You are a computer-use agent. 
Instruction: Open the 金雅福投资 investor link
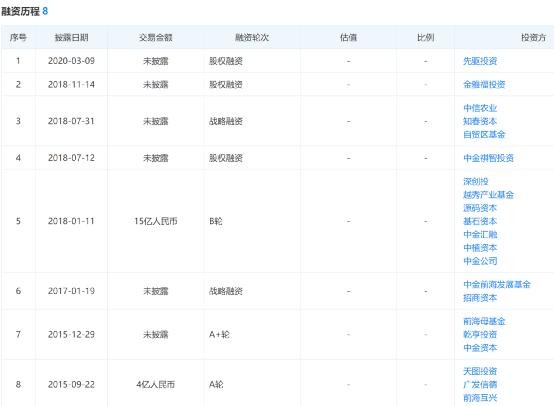(x=484, y=84)
